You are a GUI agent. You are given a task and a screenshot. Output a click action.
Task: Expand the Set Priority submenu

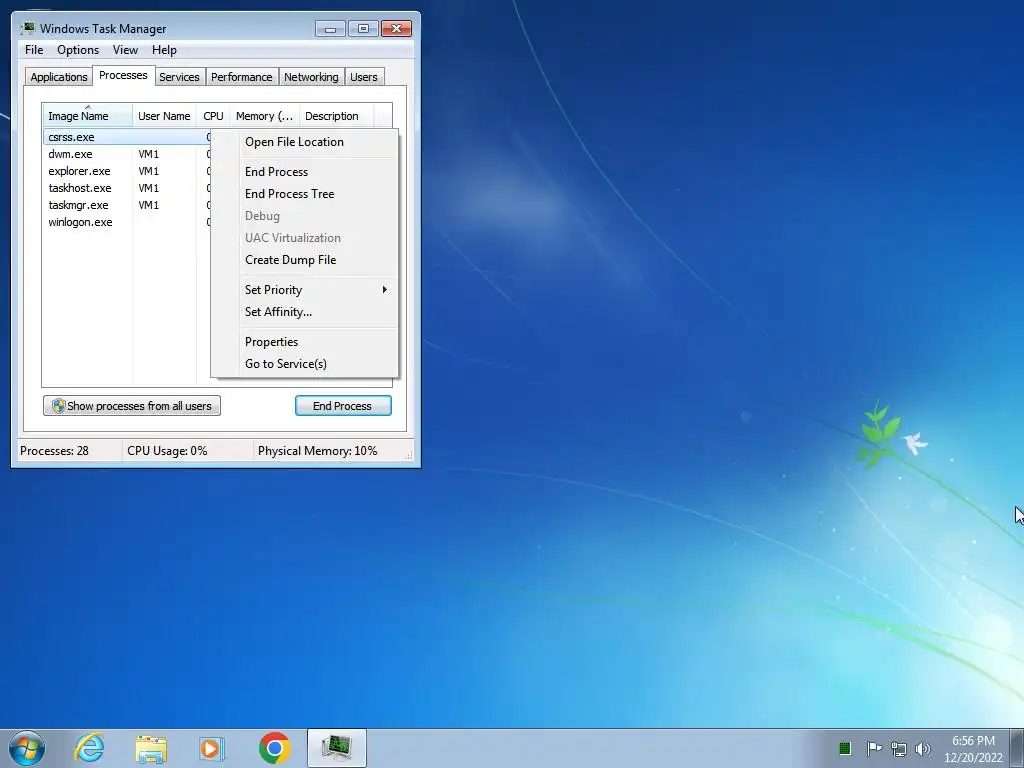pyautogui.click(x=304, y=290)
